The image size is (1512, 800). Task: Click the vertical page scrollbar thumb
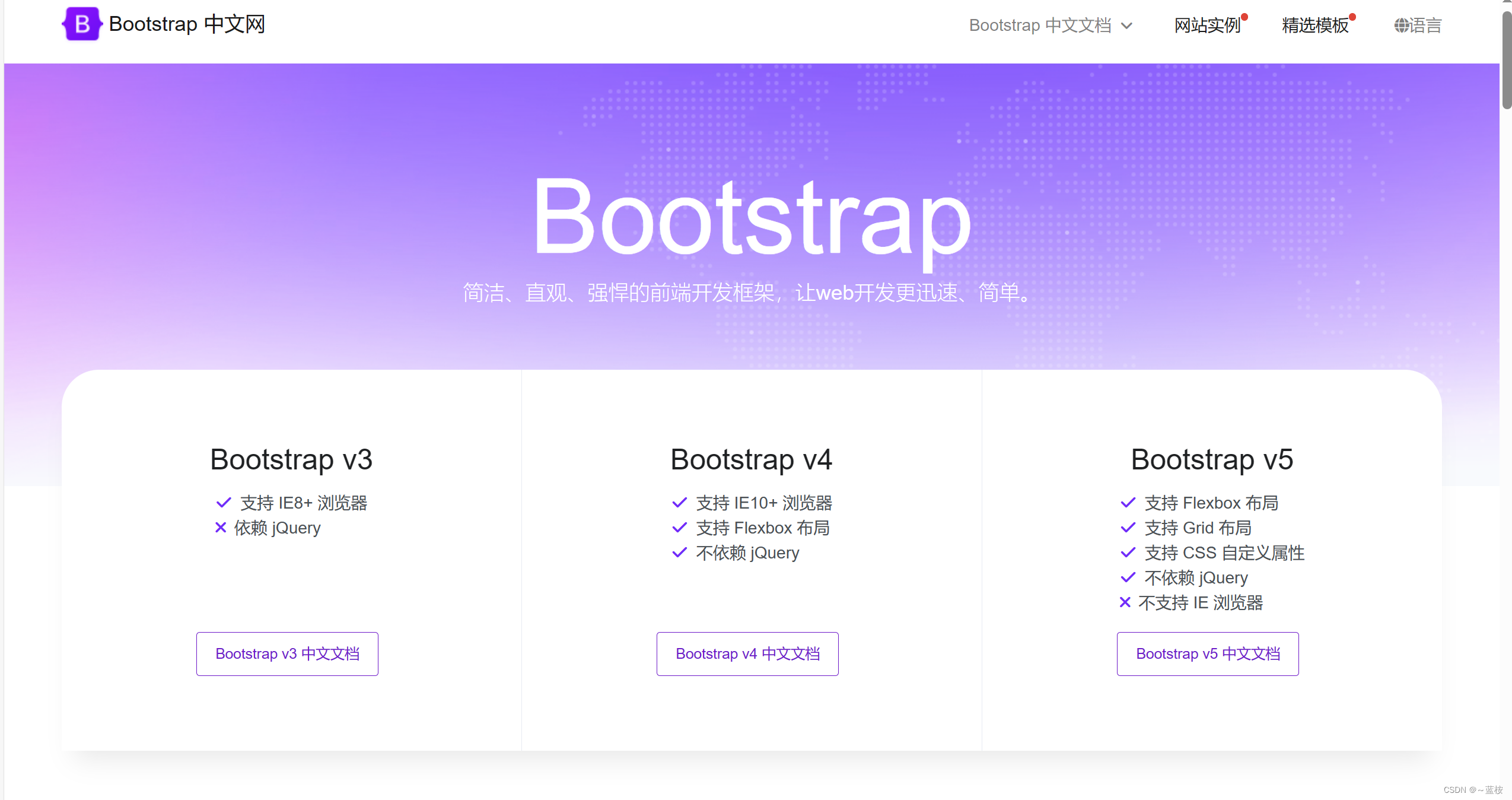coord(1507,59)
